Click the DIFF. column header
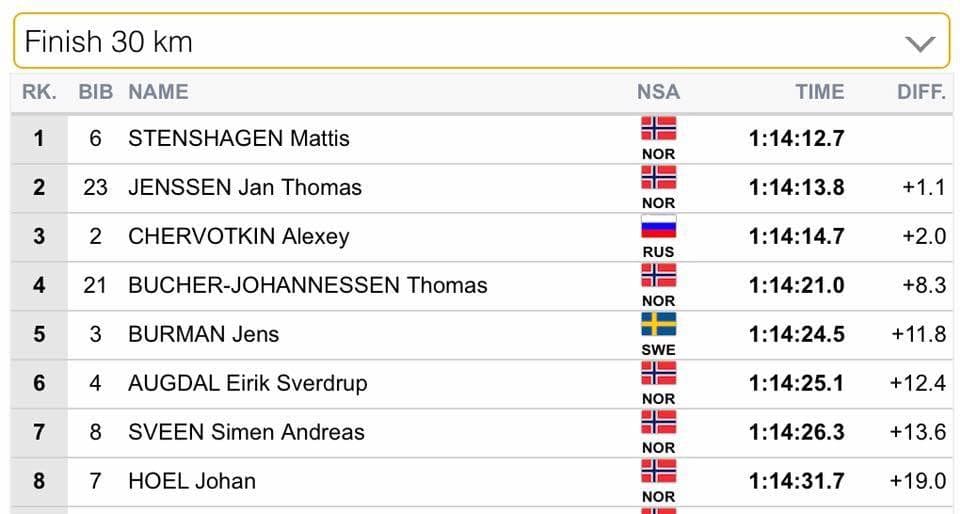The width and height of the screenshot is (960, 514). click(921, 92)
